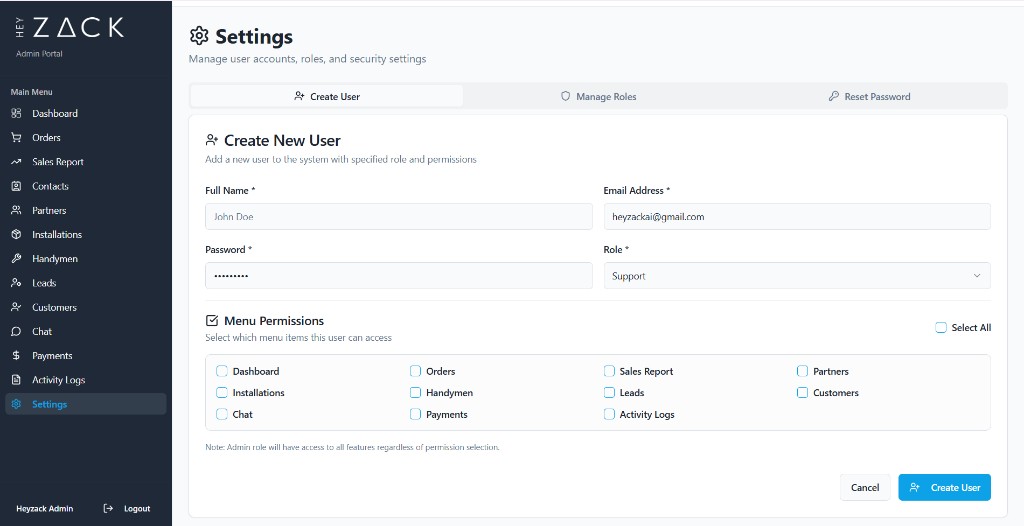Open the Reset Password tab
The width and height of the screenshot is (1024, 526).
(870, 96)
